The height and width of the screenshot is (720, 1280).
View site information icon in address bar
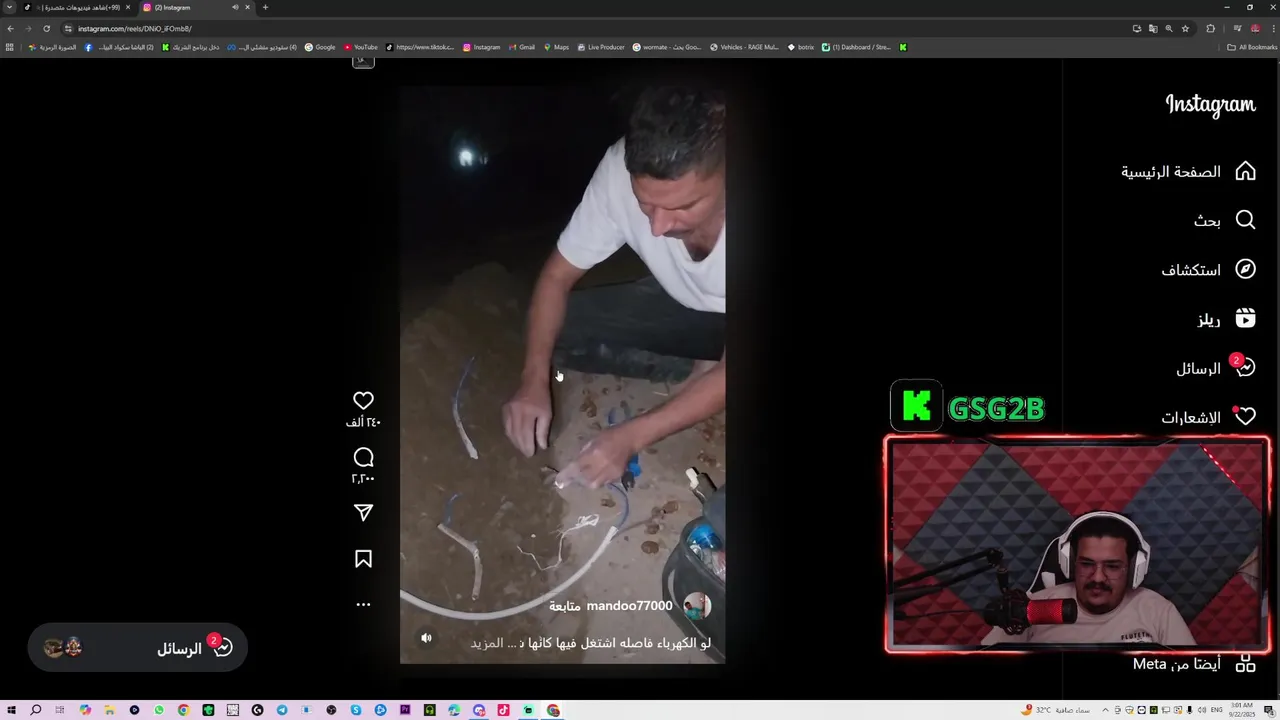tap(68, 28)
